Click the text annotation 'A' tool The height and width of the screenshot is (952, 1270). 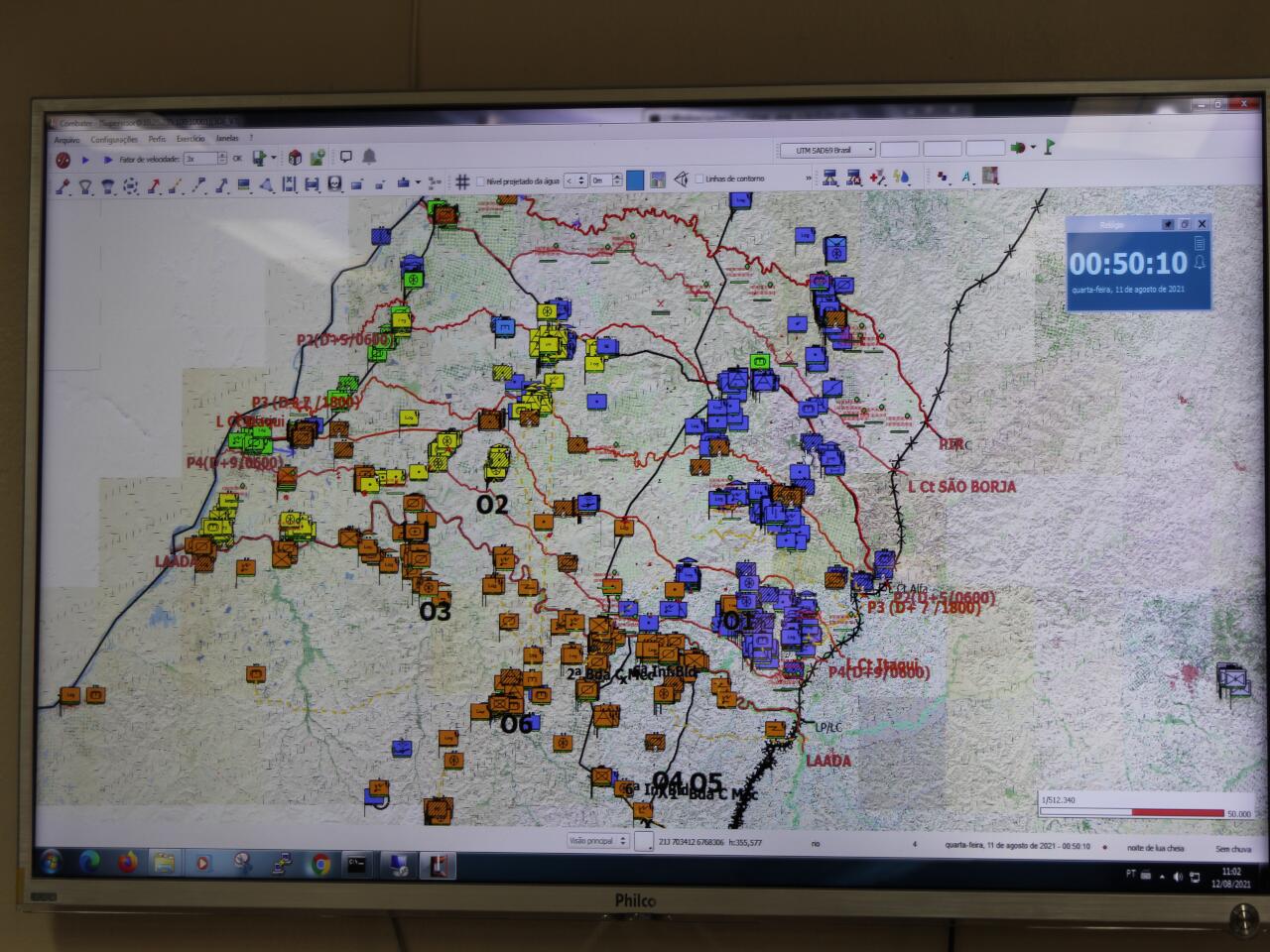click(x=965, y=177)
